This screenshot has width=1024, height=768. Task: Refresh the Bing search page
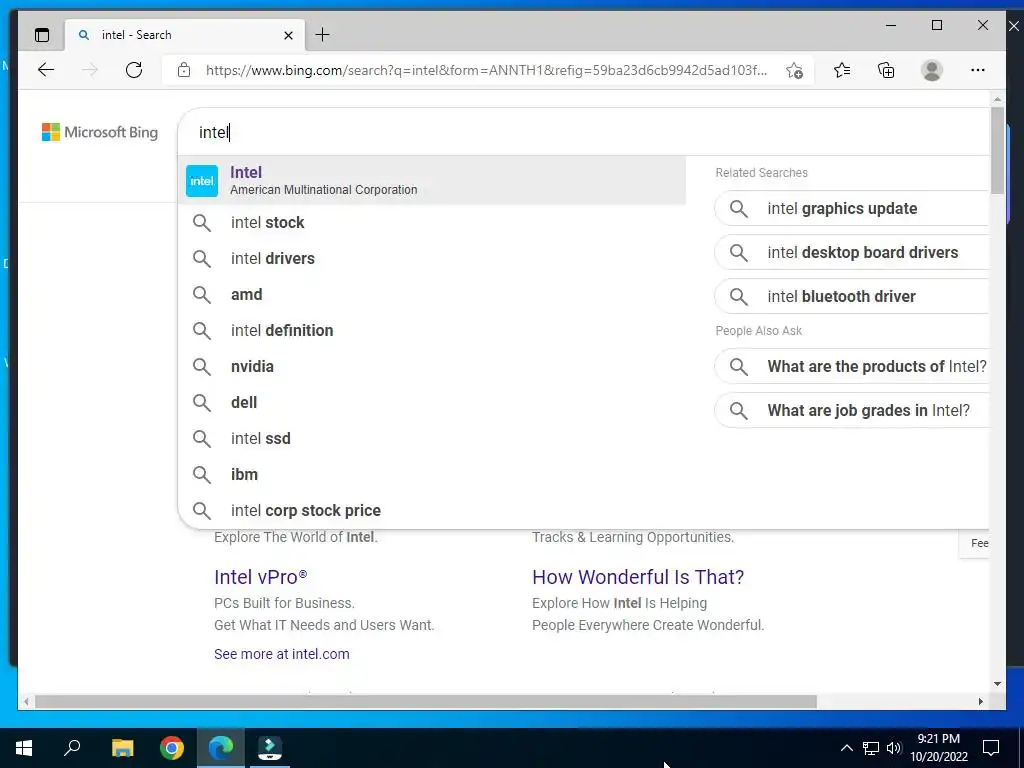coord(134,70)
